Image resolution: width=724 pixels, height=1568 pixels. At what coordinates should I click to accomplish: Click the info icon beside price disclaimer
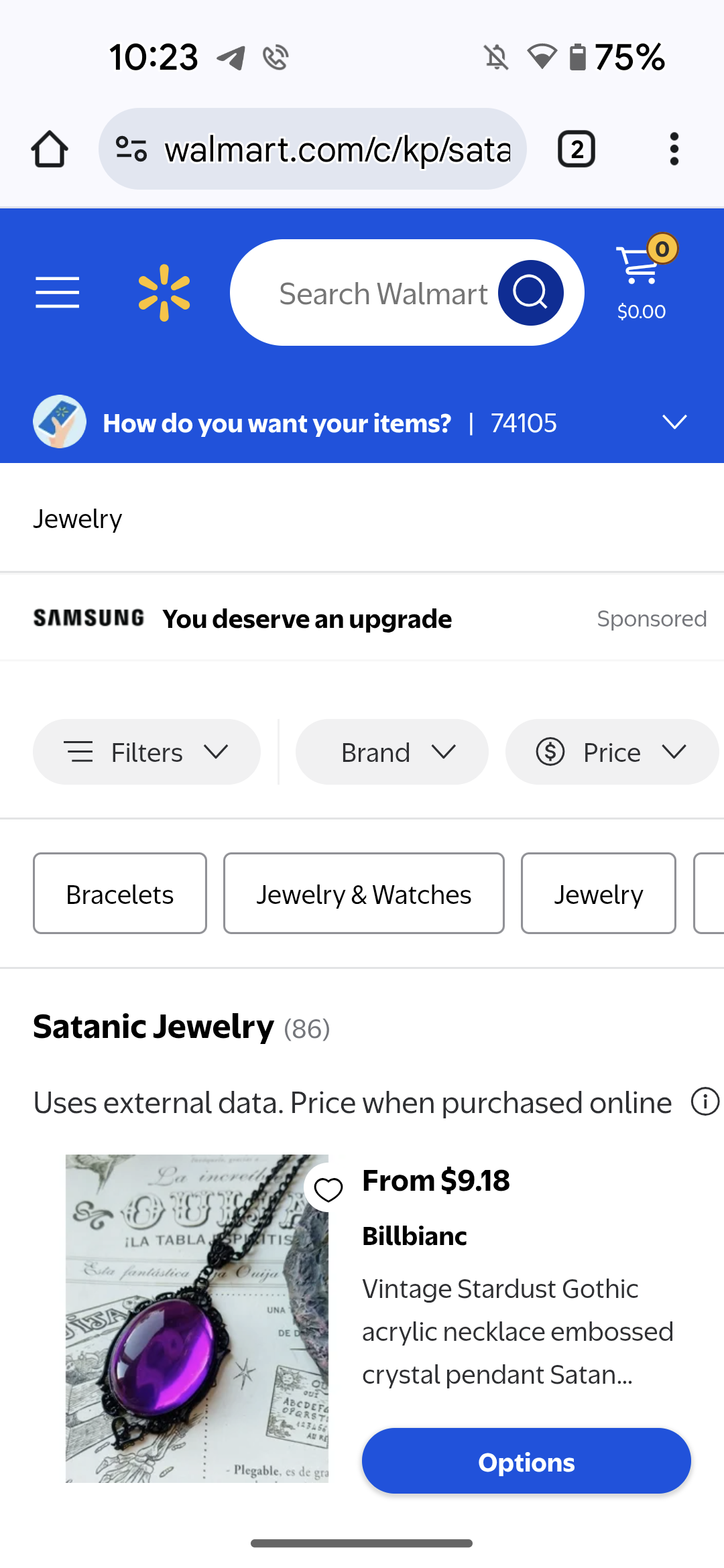coord(705,1102)
